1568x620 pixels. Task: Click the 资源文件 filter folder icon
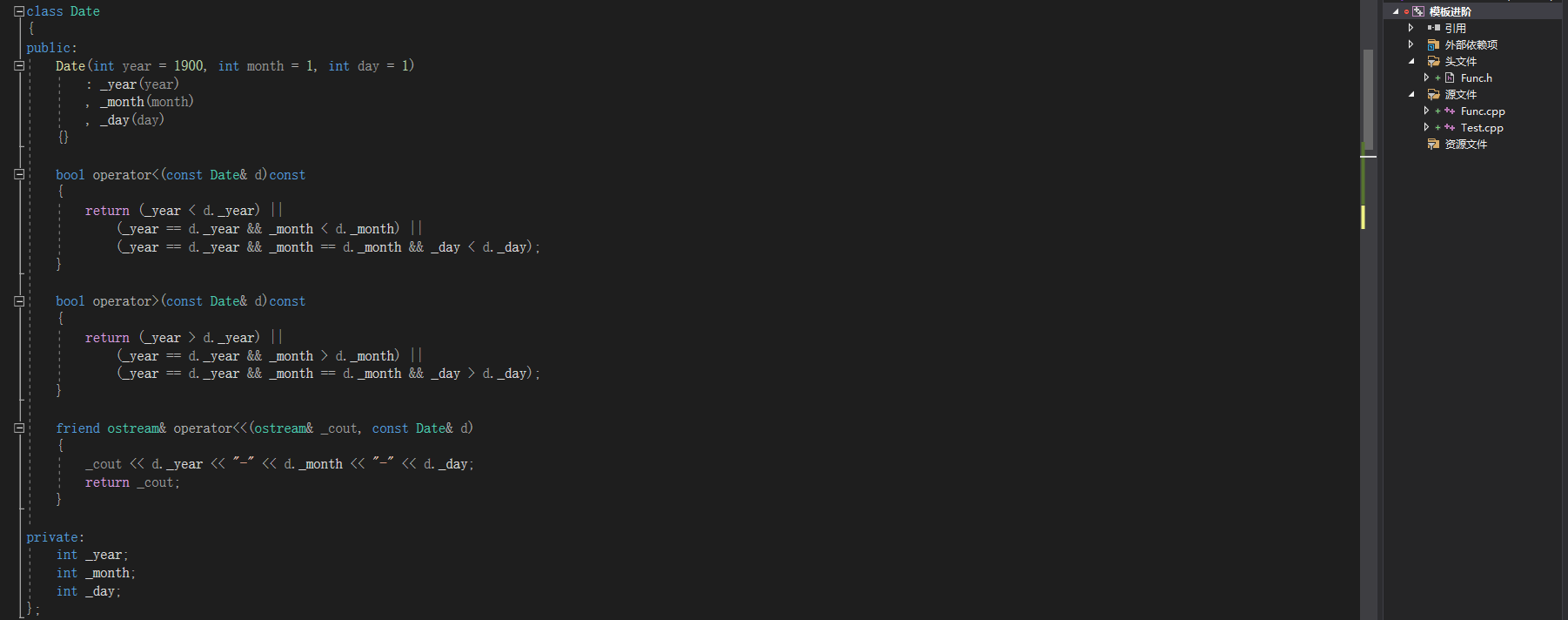coord(1433,145)
